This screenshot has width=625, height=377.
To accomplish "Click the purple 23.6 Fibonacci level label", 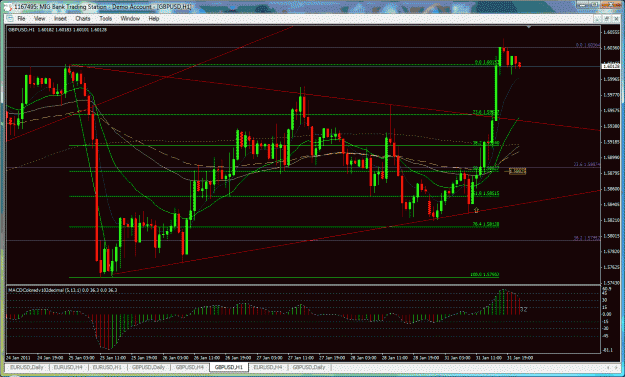I will point(587,165).
